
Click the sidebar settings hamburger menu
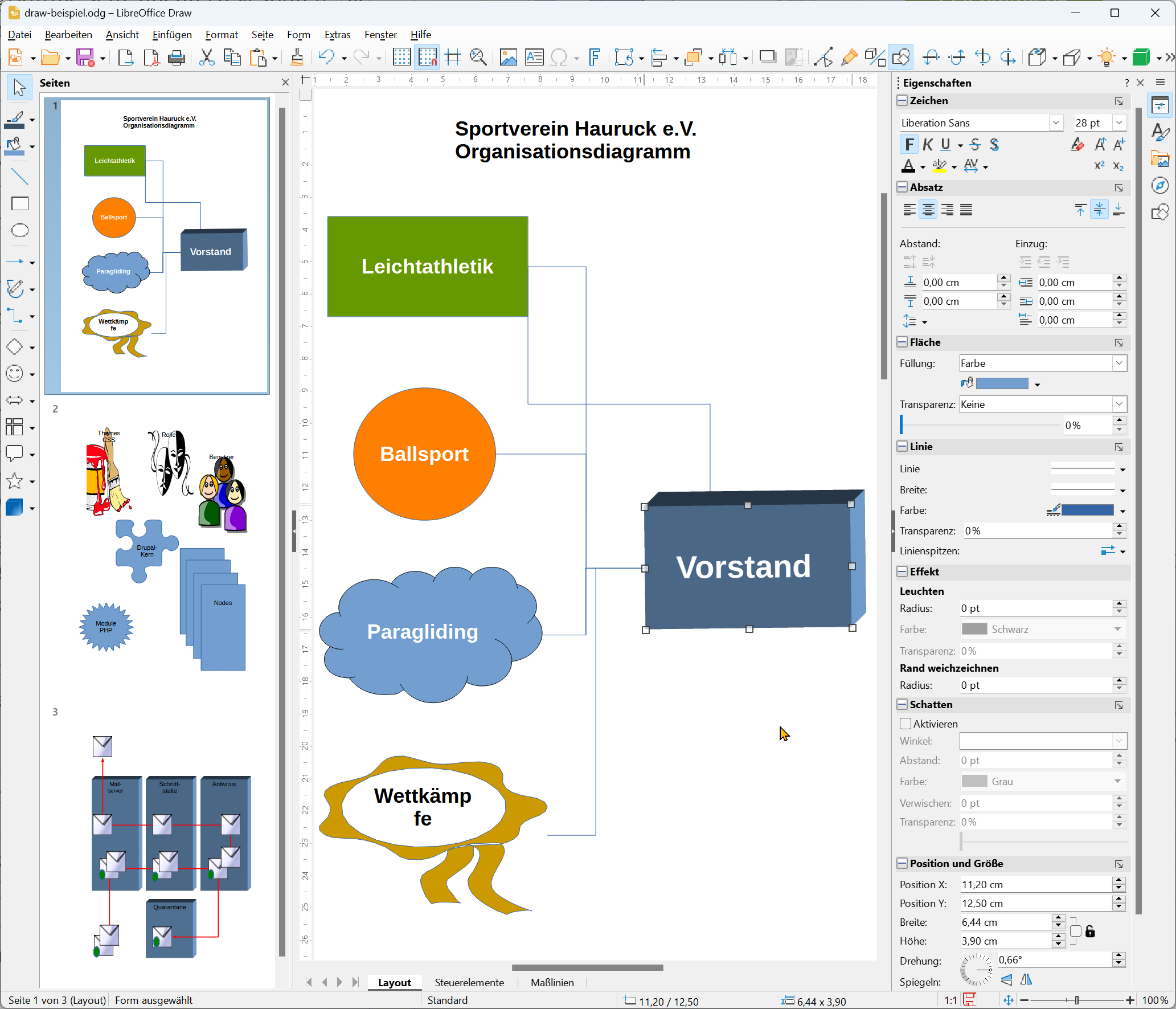[1160, 83]
